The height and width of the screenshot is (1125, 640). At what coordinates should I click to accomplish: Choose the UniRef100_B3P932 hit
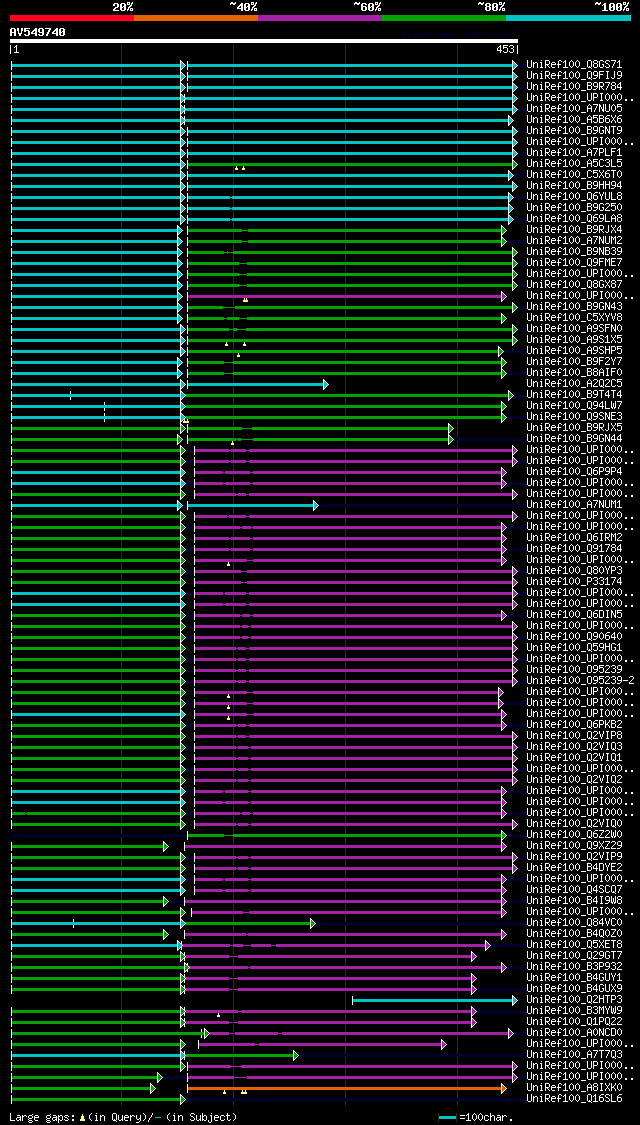[x=574, y=966]
